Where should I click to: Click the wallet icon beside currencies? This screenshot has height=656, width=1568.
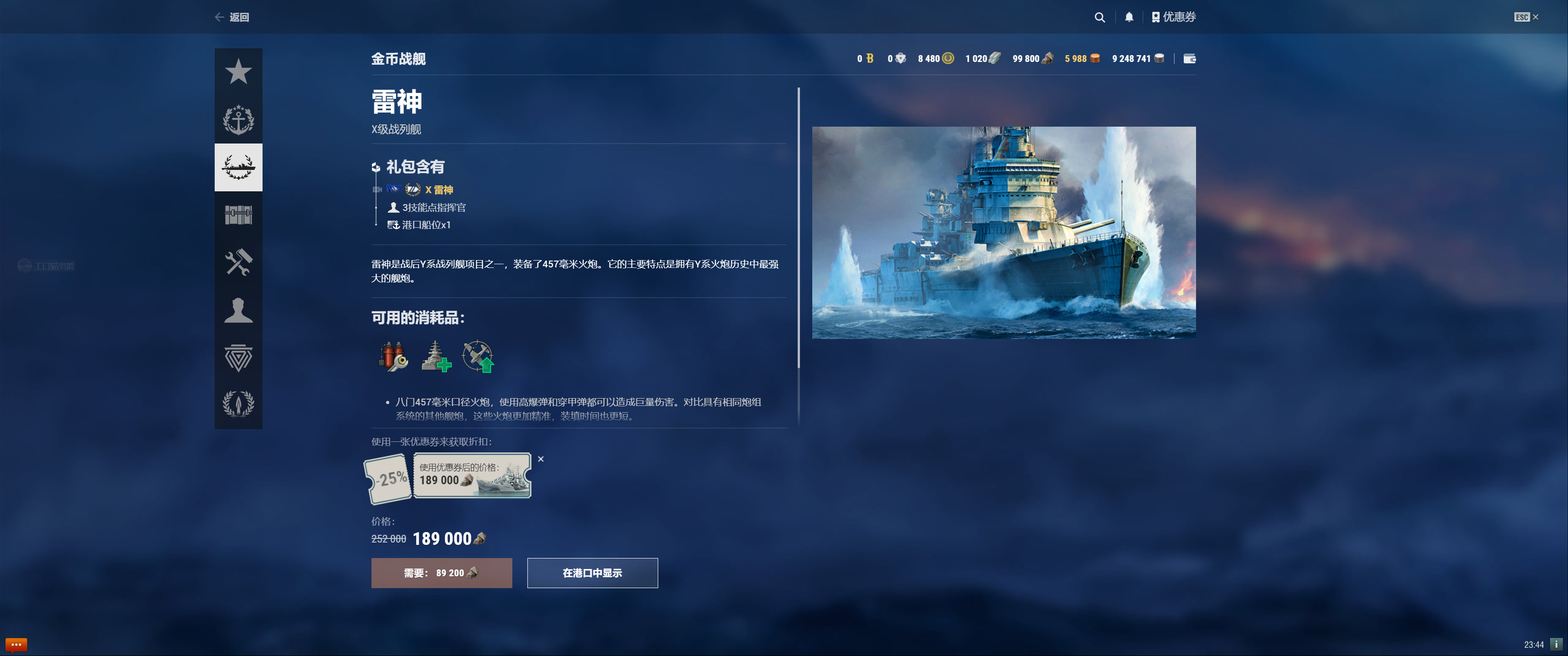click(x=1189, y=58)
